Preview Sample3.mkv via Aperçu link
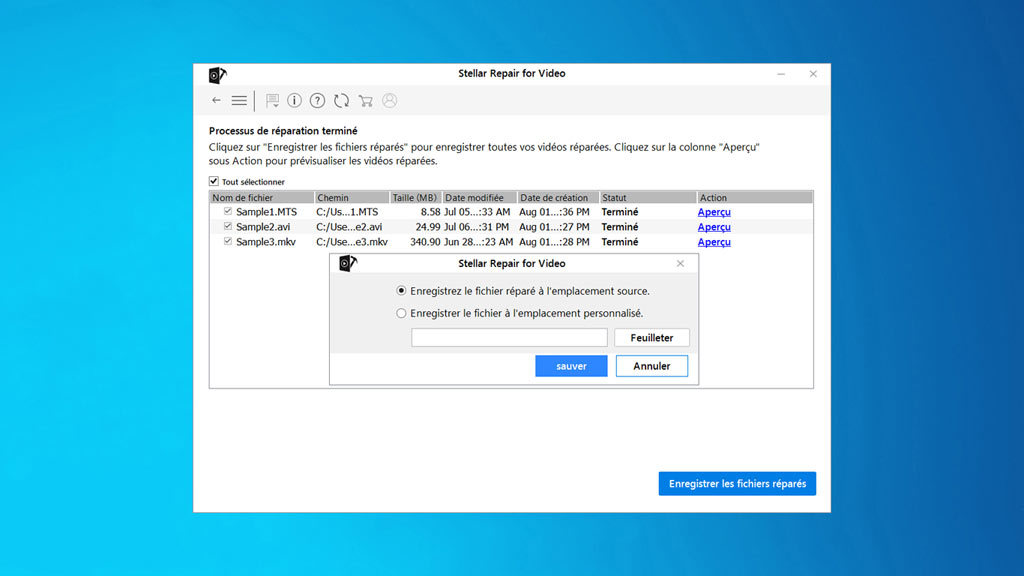 coord(714,242)
